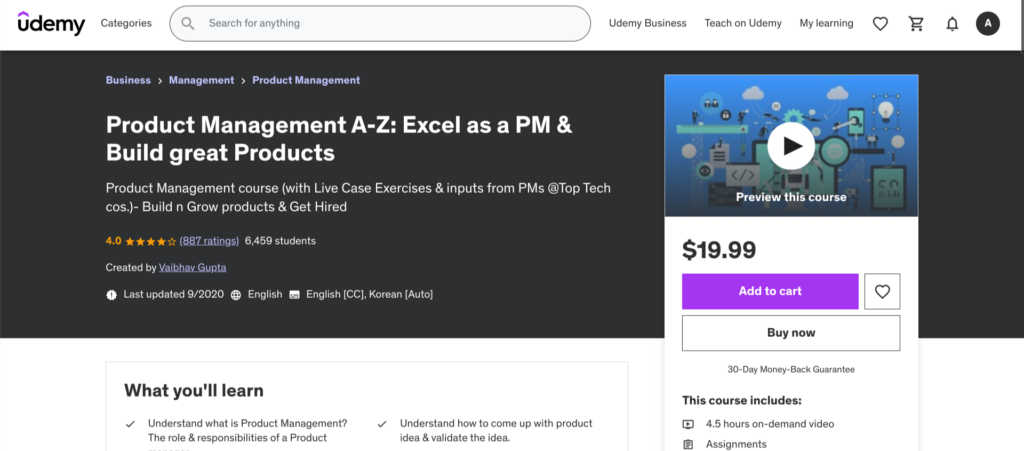
Task: Open Udemy Business menu item
Action: click(x=647, y=23)
